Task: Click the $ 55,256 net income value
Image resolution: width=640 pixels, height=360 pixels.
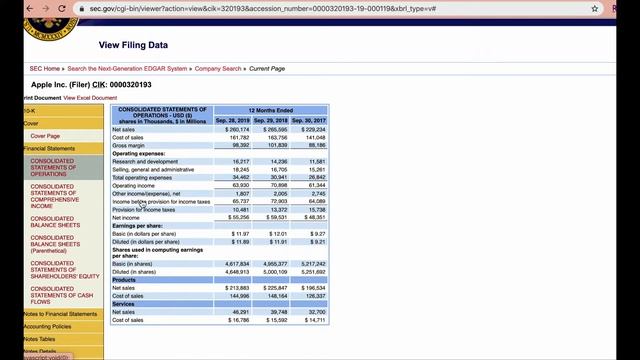Action: click(237, 218)
